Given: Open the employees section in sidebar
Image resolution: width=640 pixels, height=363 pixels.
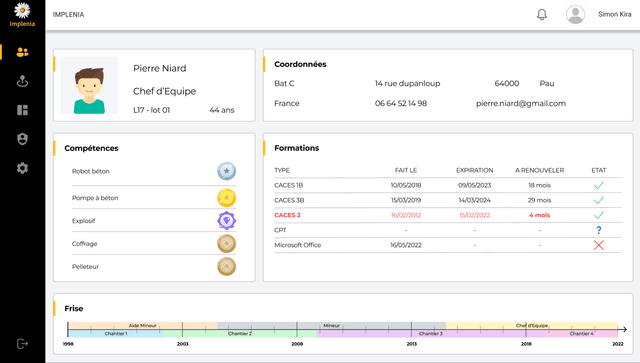Looking at the screenshot, I should click(x=22, y=52).
